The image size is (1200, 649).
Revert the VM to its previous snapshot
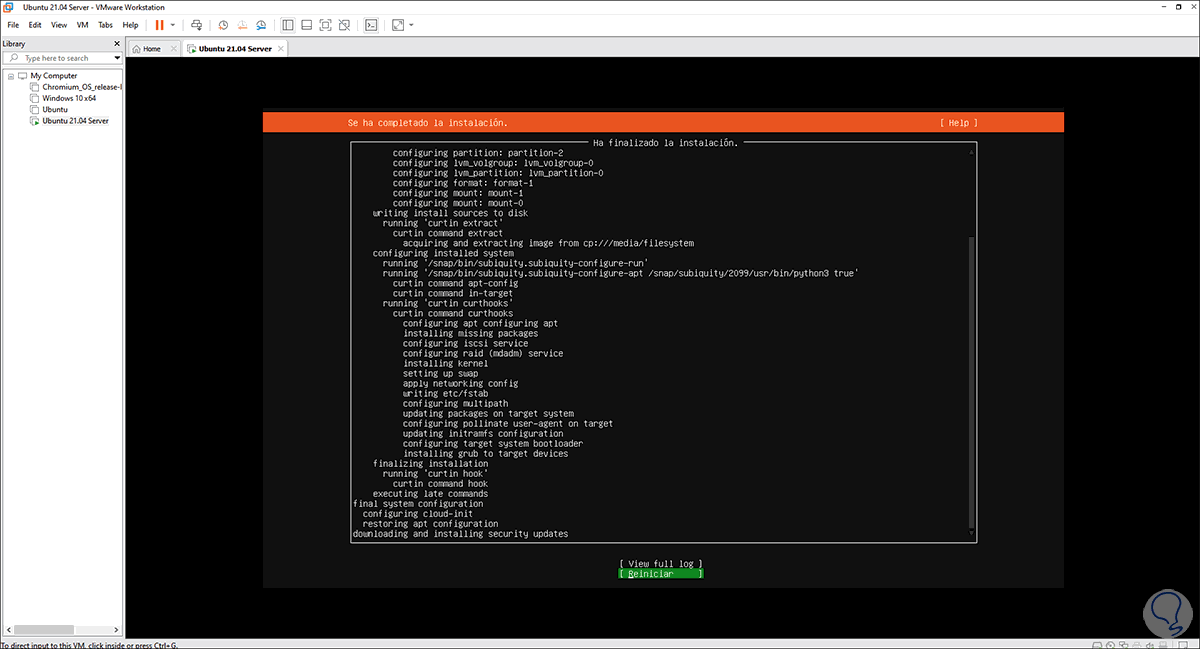(x=242, y=24)
